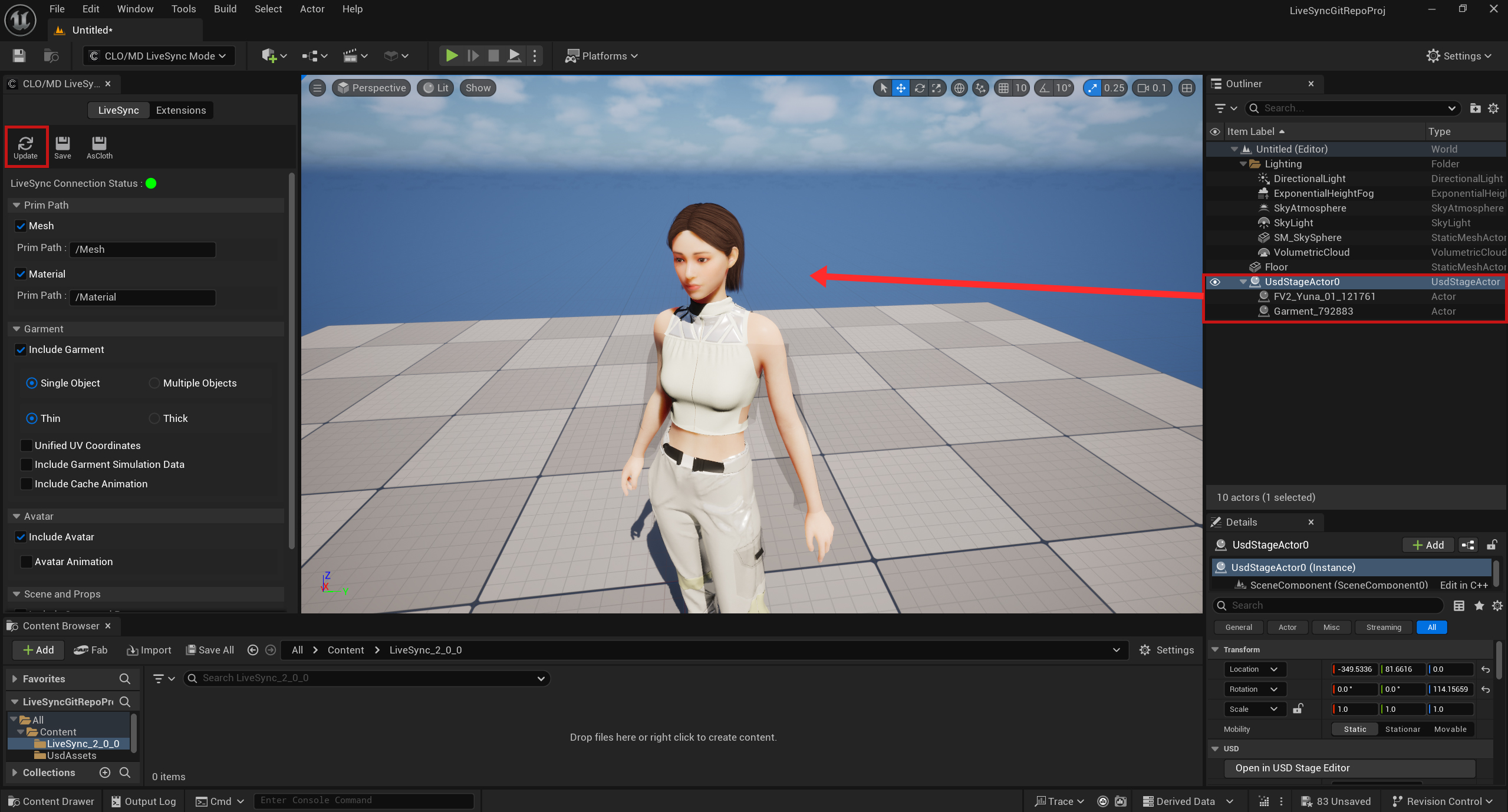This screenshot has width=1508, height=812.
Task: Reset Location to default arrow
Action: coord(1486,669)
